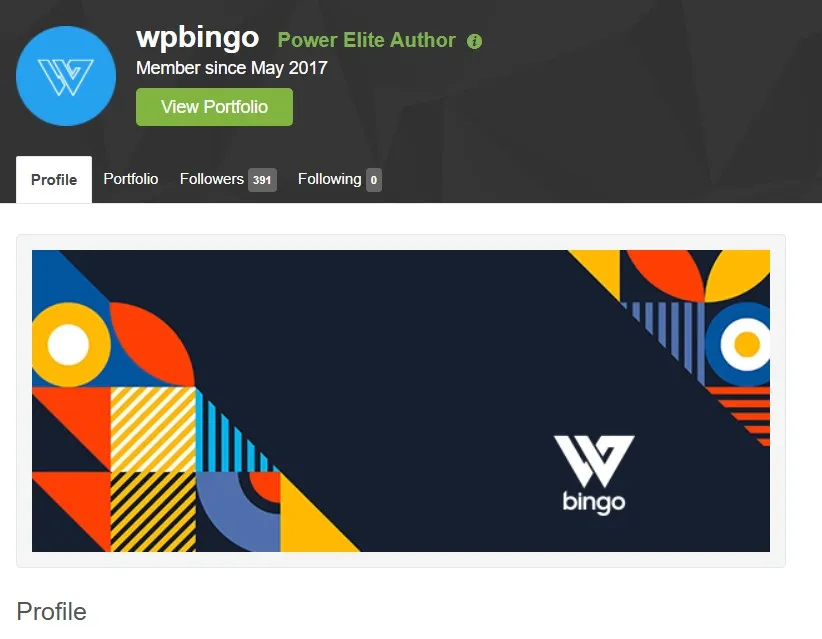Click the colorful wpbingo banner image
Viewport: 822px width, 639px height.
(401, 401)
